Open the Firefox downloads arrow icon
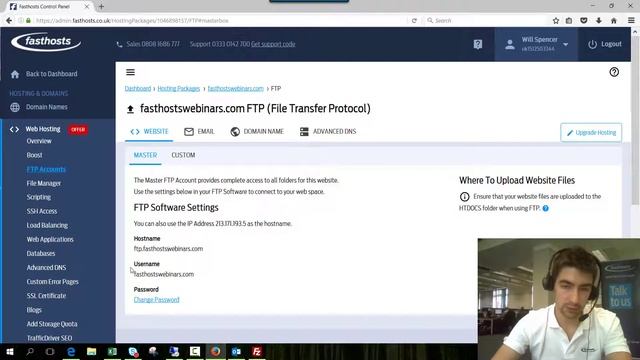This screenshot has height=360, width=640. point(599,20)
